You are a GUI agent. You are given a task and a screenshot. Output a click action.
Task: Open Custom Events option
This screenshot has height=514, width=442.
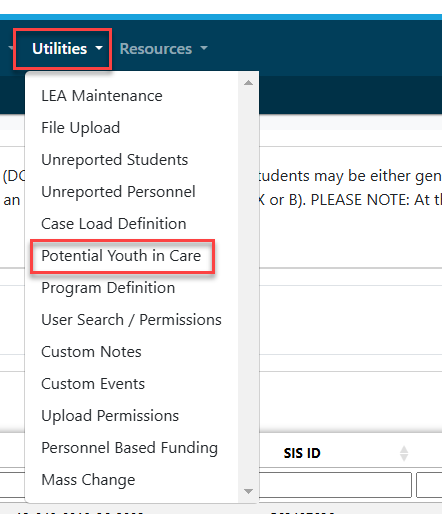click(93, 384)
